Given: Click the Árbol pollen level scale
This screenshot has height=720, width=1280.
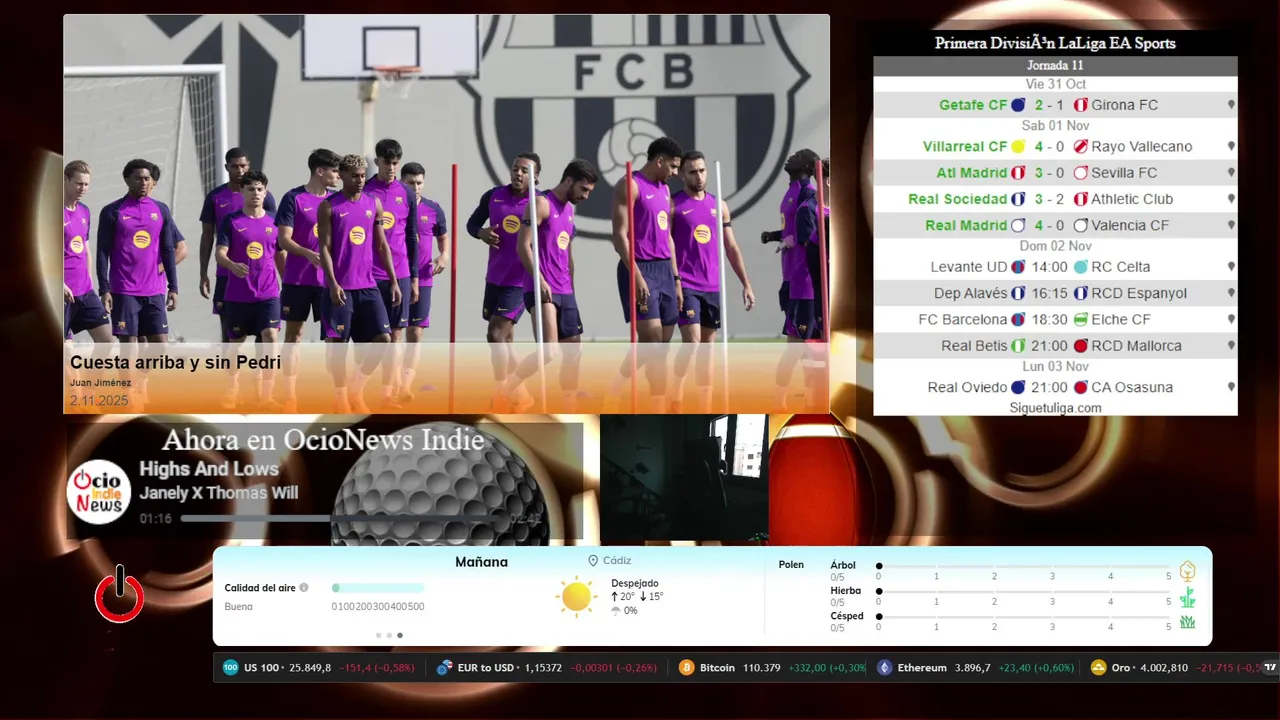Looking at the screenshot, I should 1024,567.
